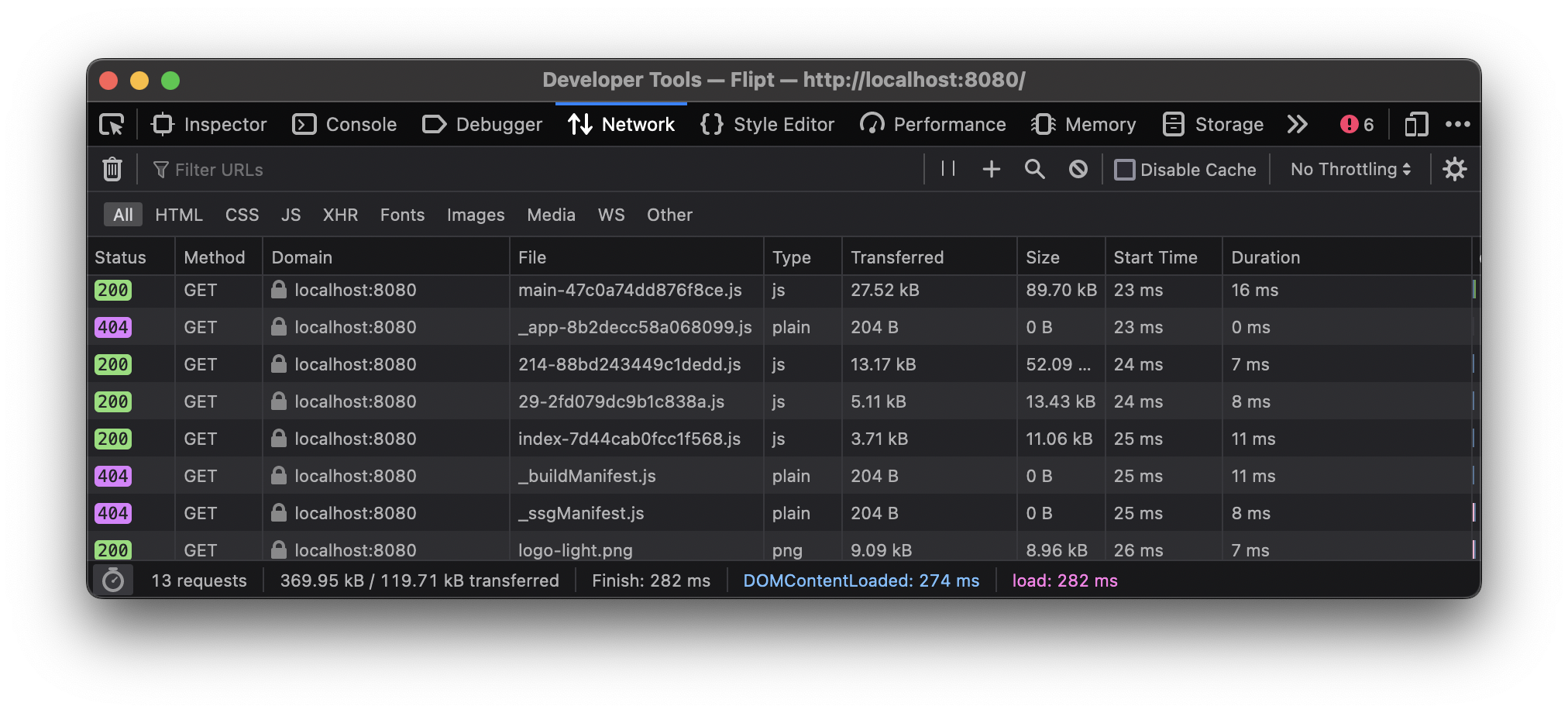Expand more tools chevron
This screenshot has width=1568, height=713.
click(1298, 125)
